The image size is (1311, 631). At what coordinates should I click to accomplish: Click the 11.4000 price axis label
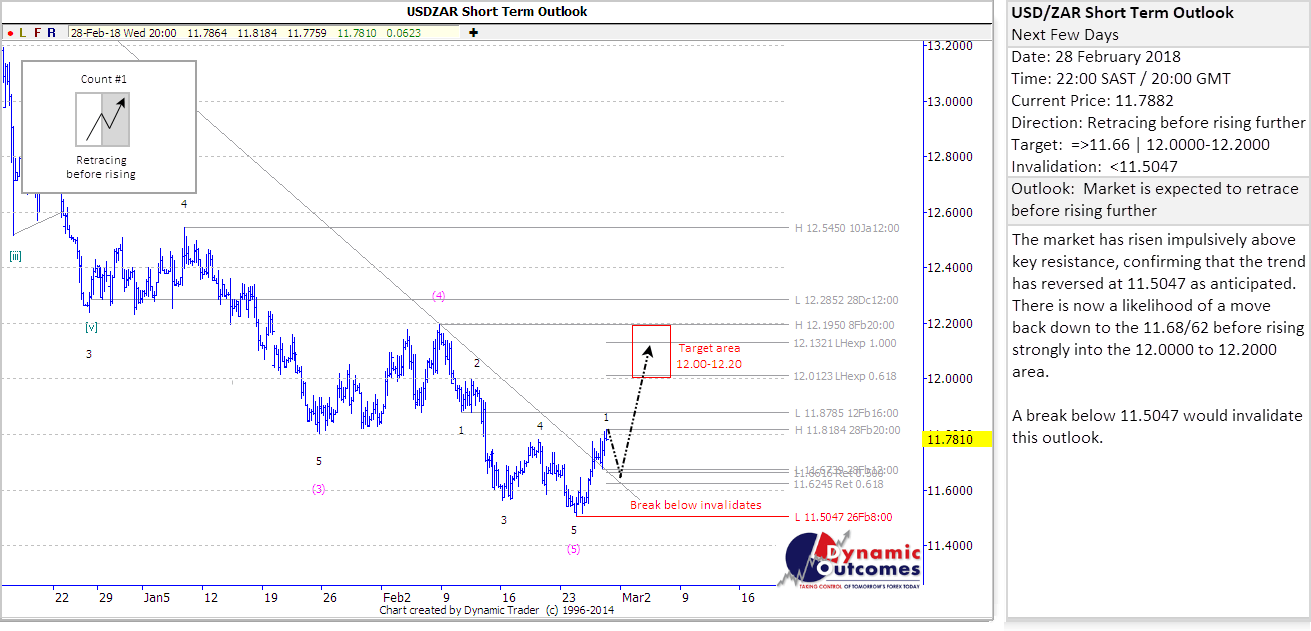tap(949, 546)
